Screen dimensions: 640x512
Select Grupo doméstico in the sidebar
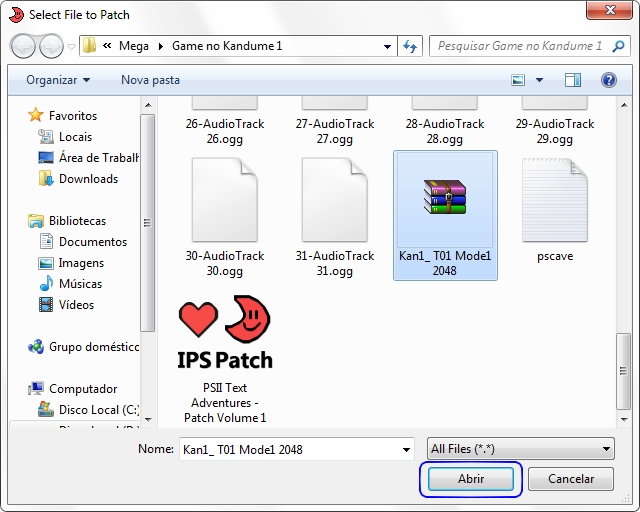(x=94, y=347)
